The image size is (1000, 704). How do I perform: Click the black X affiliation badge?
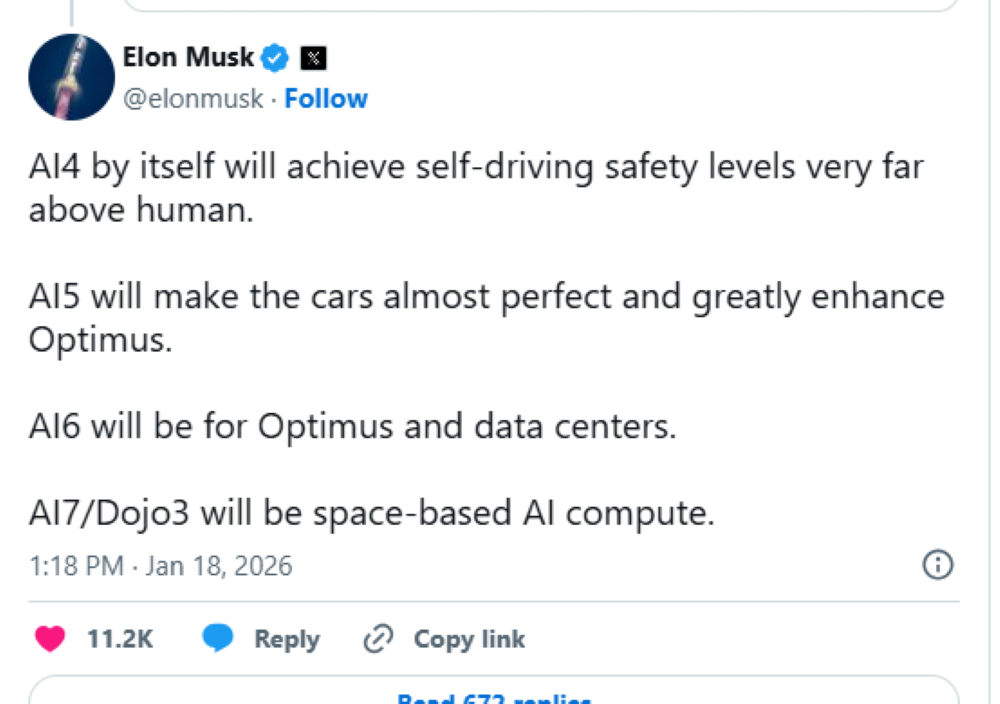point(313,58)
